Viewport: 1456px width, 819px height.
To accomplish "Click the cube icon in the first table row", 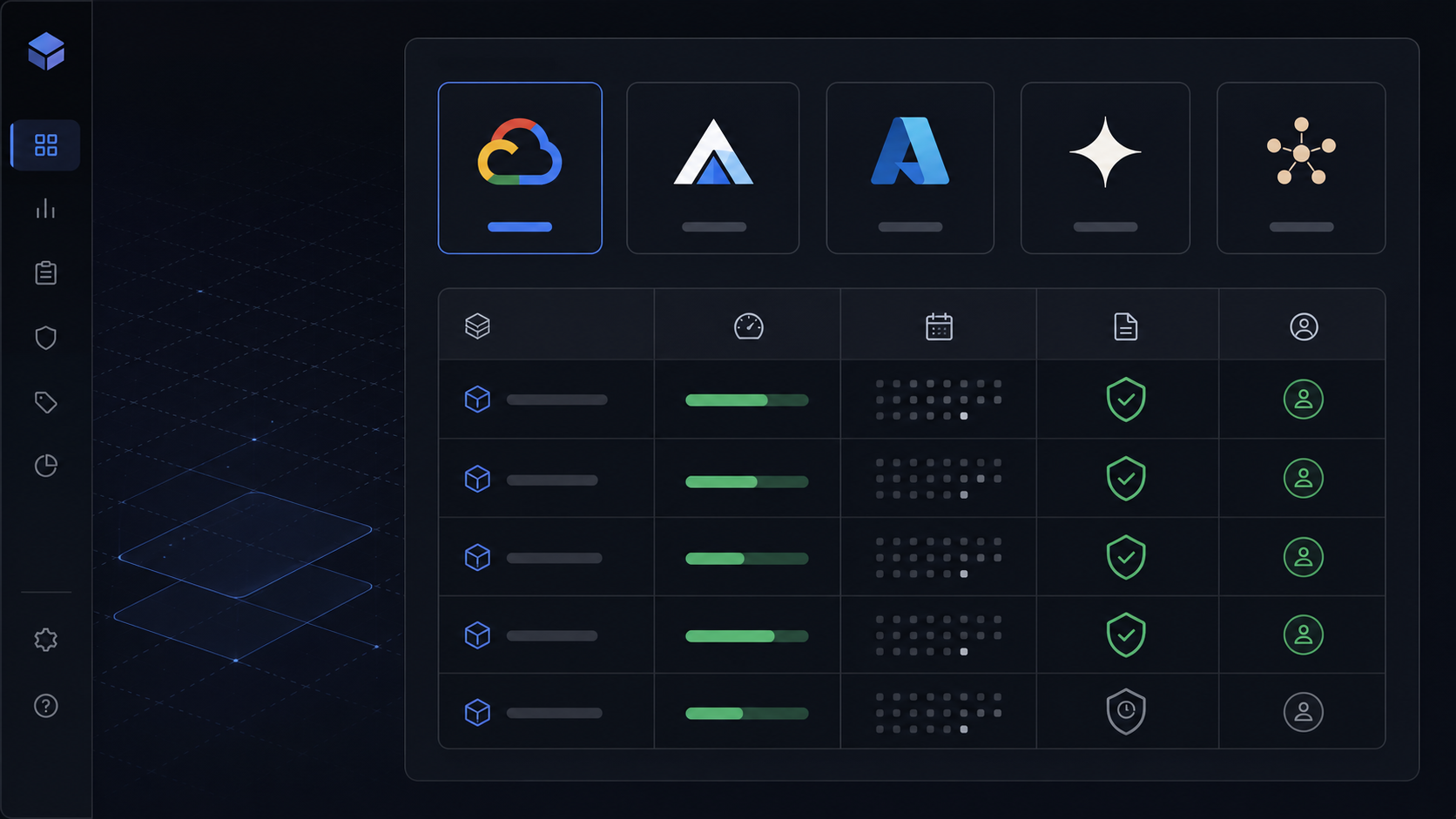I will [x=477, y=399].
